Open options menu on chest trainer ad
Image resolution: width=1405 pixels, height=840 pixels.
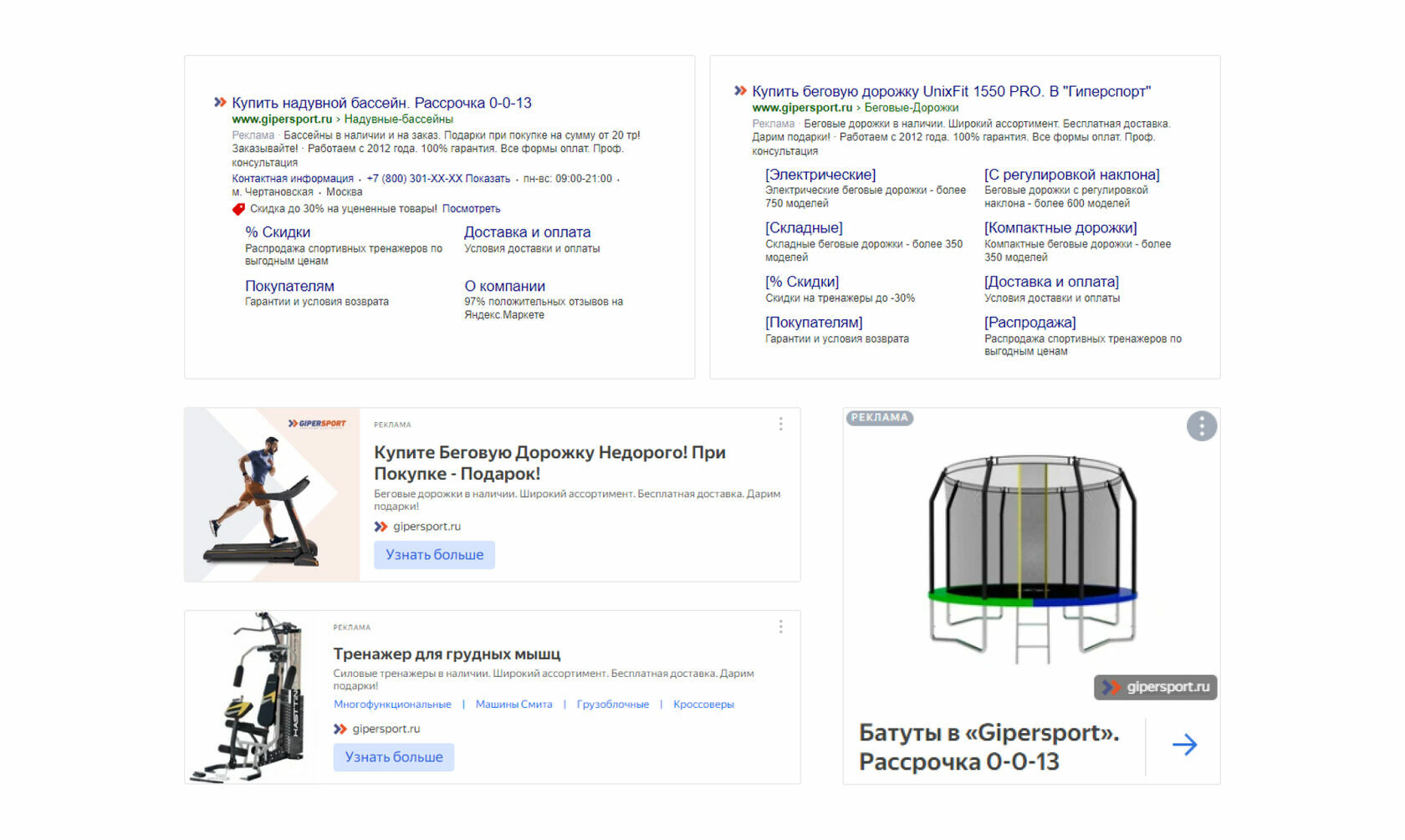(780, 627)
